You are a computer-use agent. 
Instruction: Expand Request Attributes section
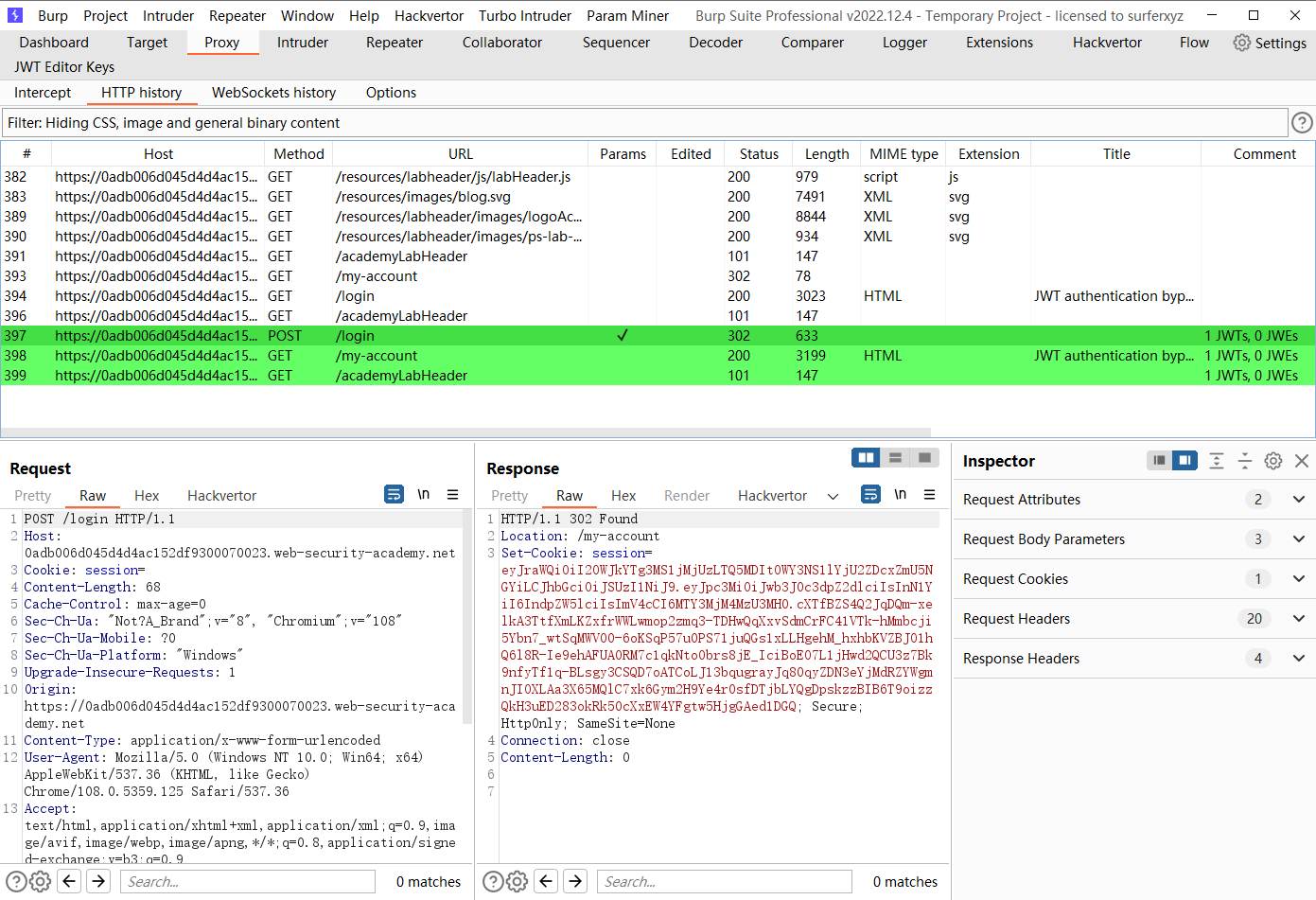1299,500
